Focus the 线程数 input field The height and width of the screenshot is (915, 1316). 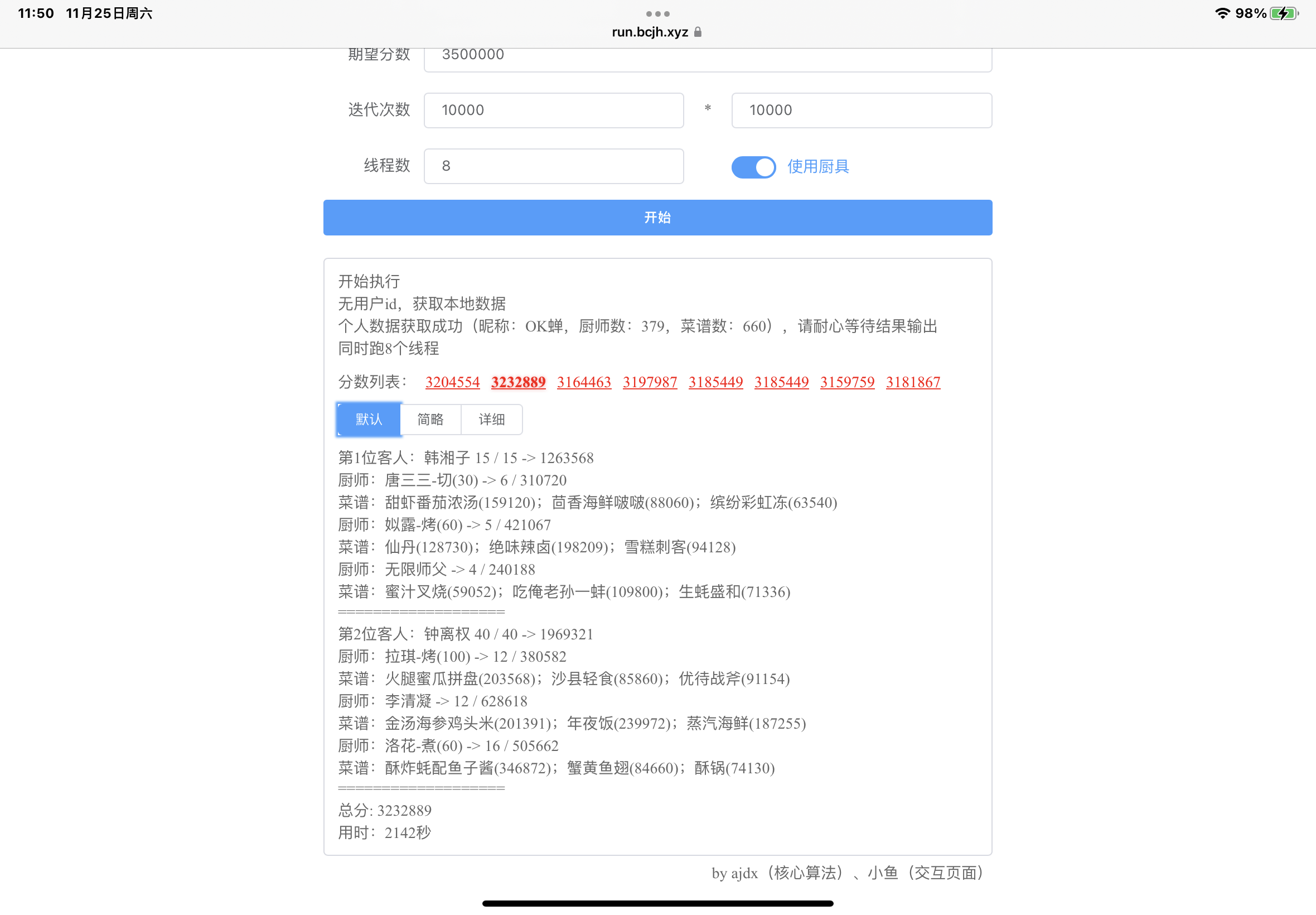[x=553, y=166]
